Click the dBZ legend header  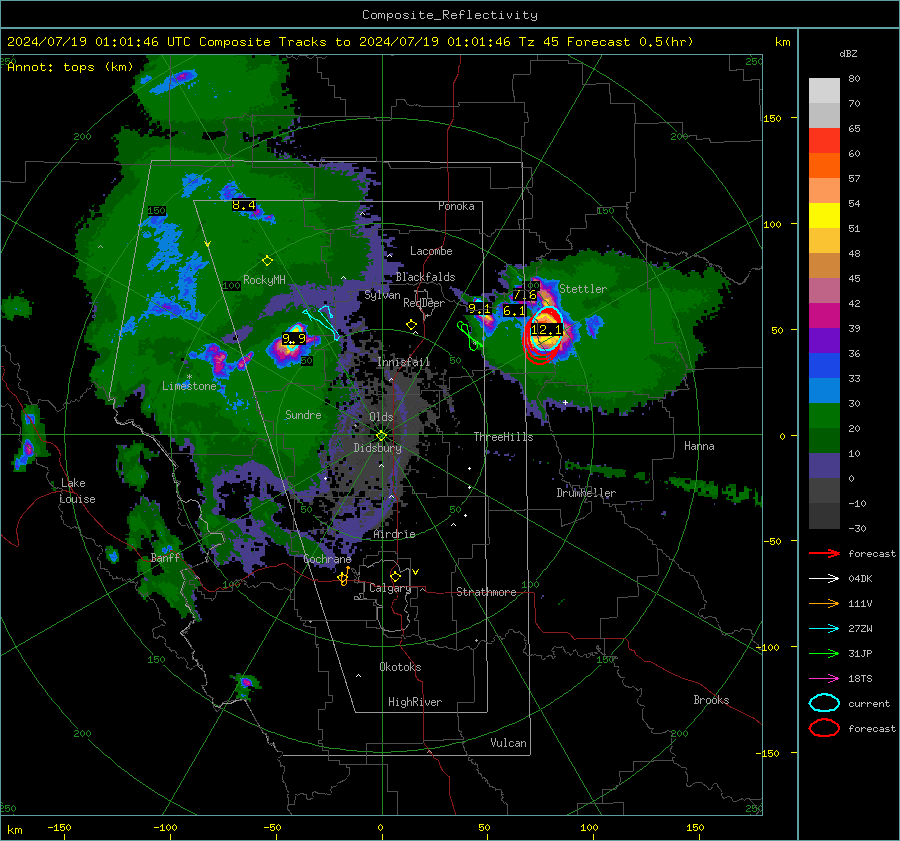coord(848,53)
